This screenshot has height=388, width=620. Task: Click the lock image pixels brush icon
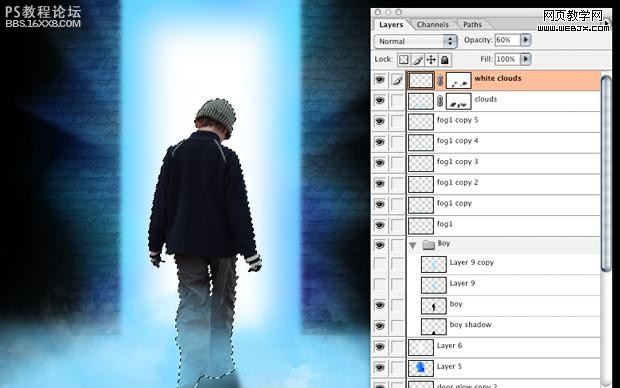pyautogui.click(x=417, y=60)
